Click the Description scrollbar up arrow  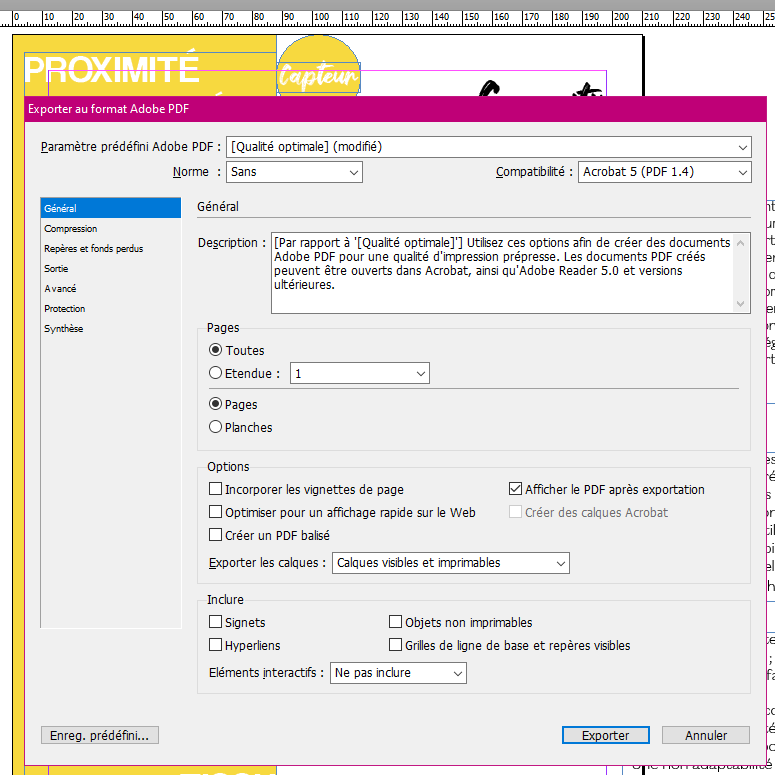(740, 243)
